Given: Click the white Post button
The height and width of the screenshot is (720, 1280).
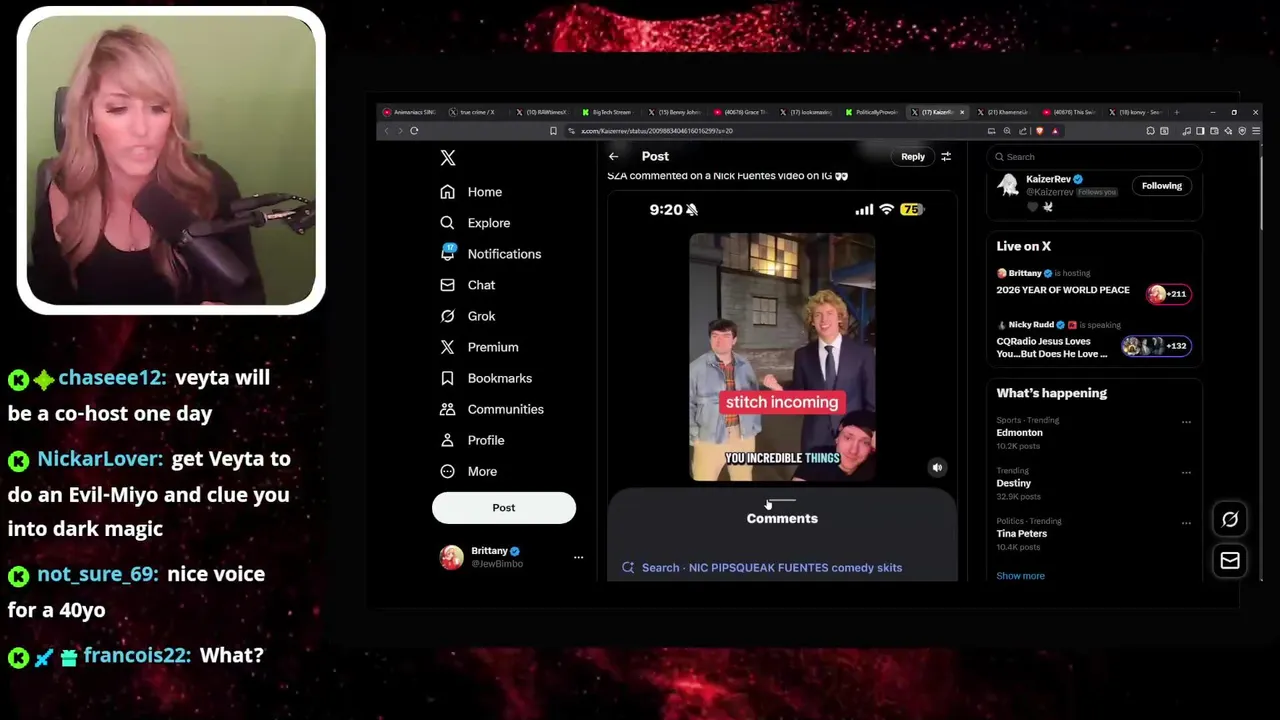Looking at the screenshot, I should coord(504,508).
